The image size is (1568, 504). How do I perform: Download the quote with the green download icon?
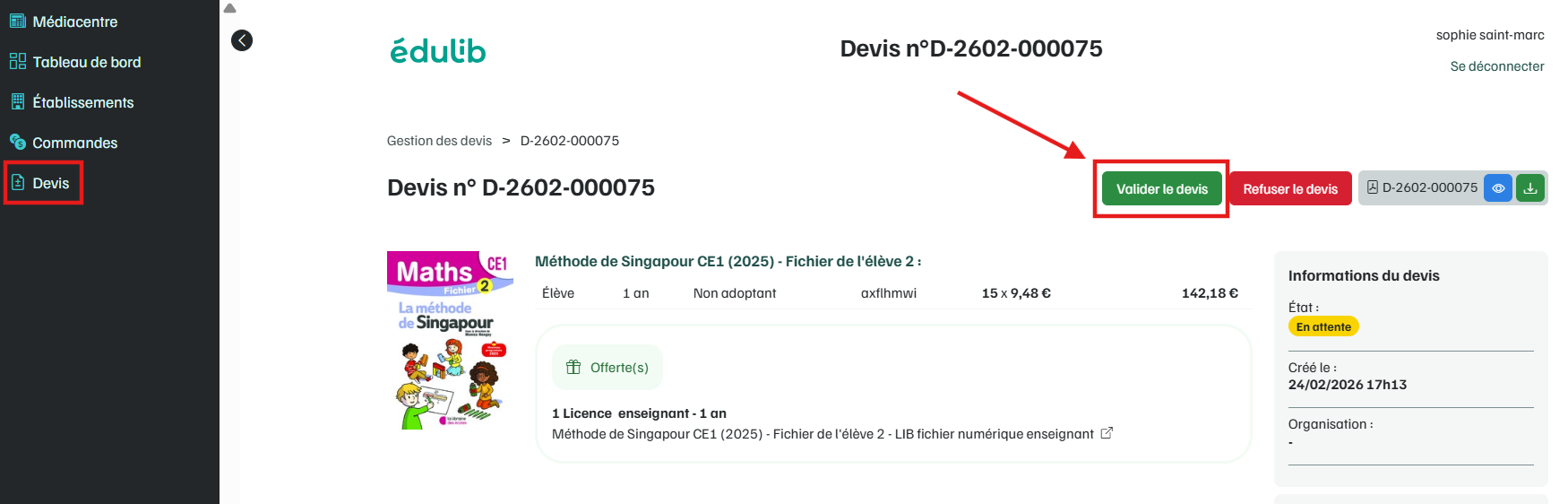coord(1530,188)
